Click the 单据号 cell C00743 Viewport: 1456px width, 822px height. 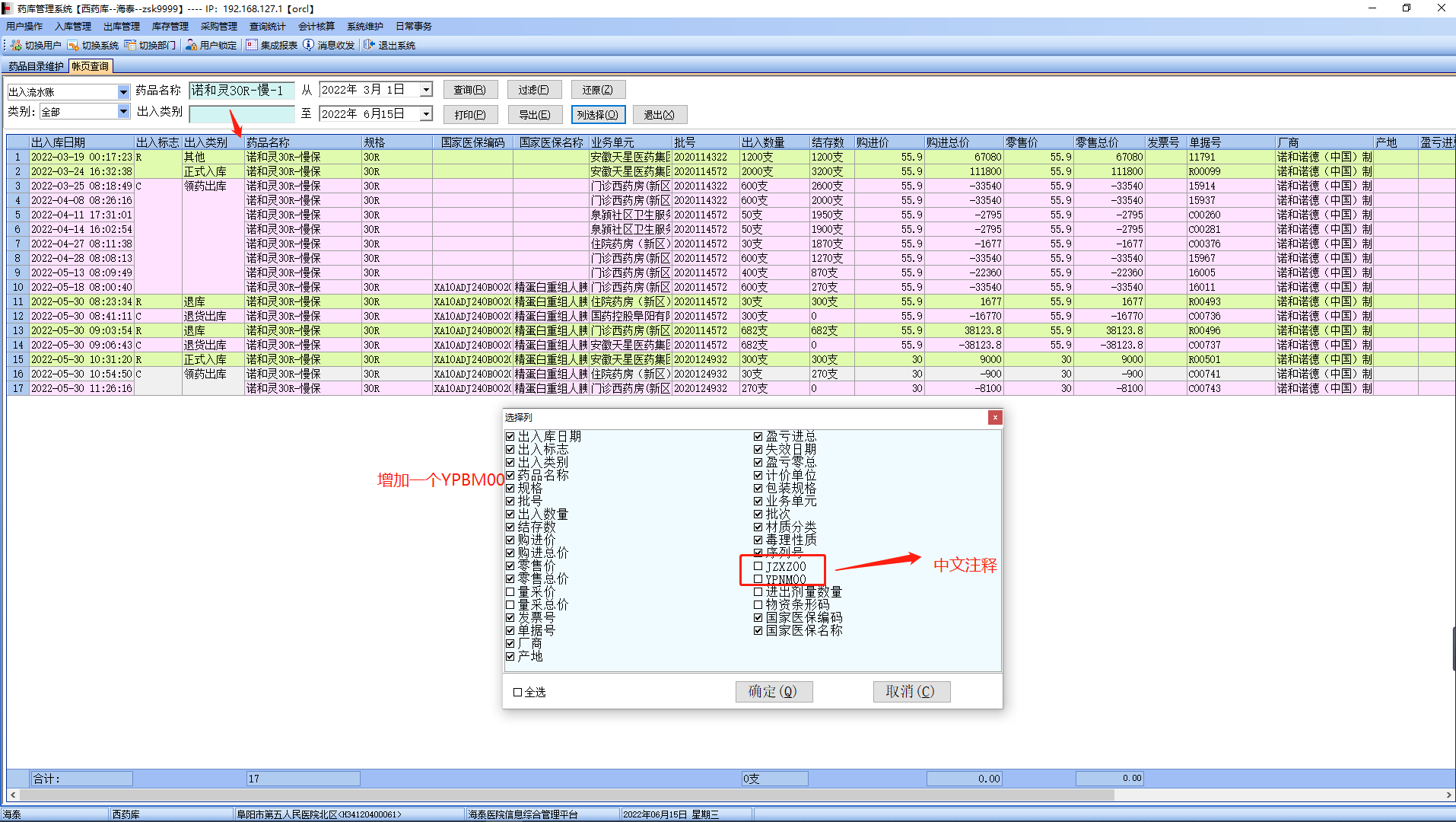[x=1231, y=389]
